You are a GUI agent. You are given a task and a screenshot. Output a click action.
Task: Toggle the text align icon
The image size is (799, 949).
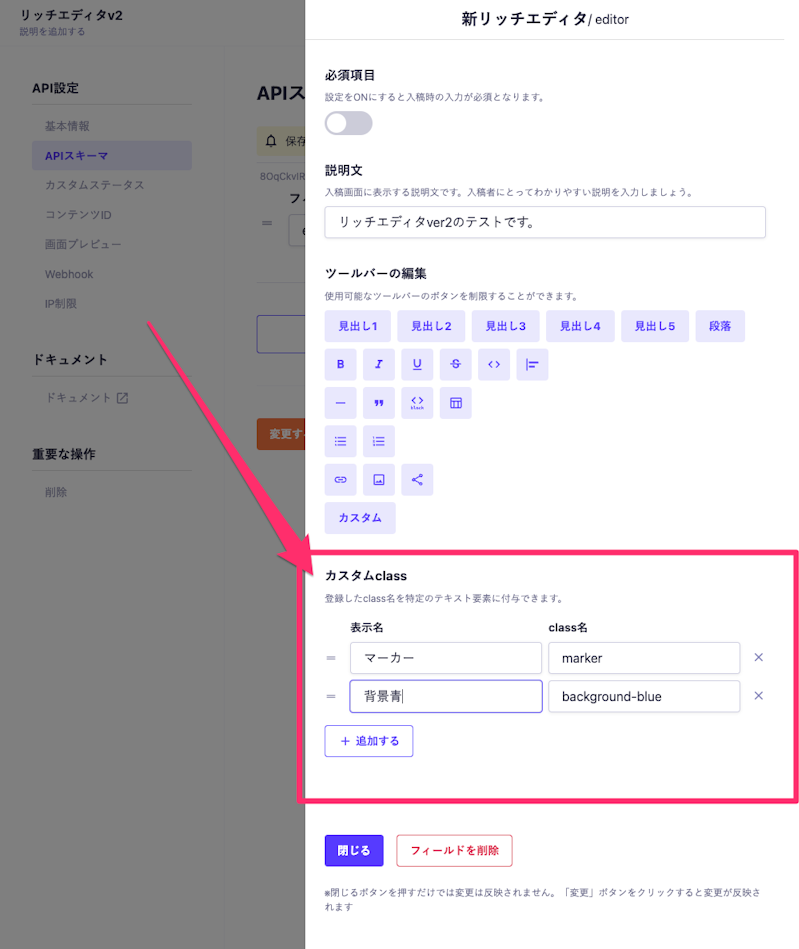tap(533, 364)
